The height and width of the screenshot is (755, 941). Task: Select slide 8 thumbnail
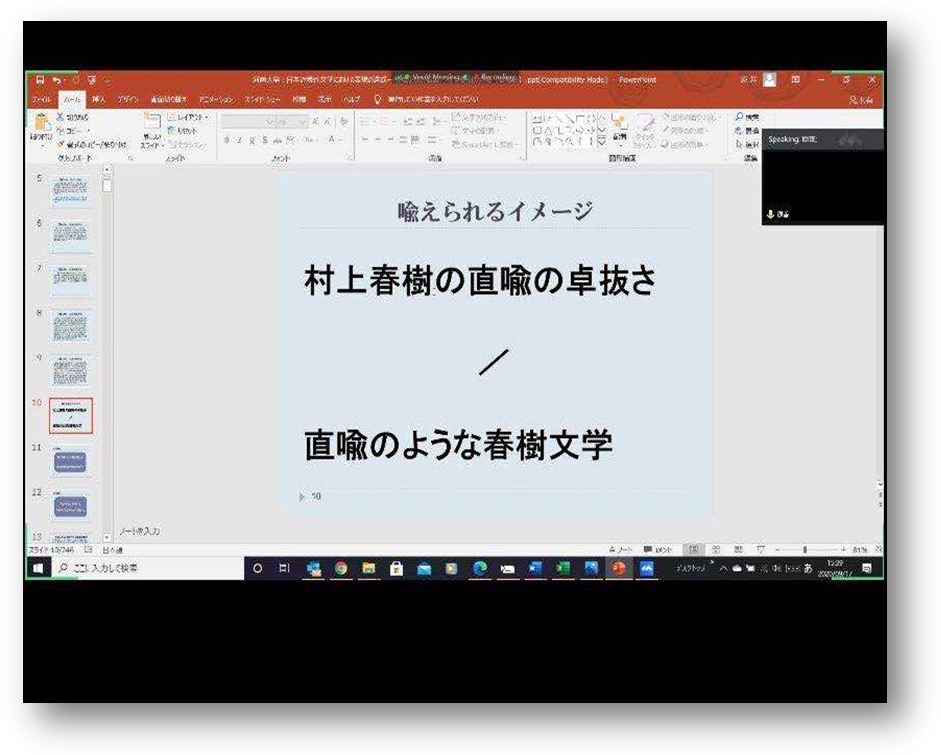pos(70,326)
